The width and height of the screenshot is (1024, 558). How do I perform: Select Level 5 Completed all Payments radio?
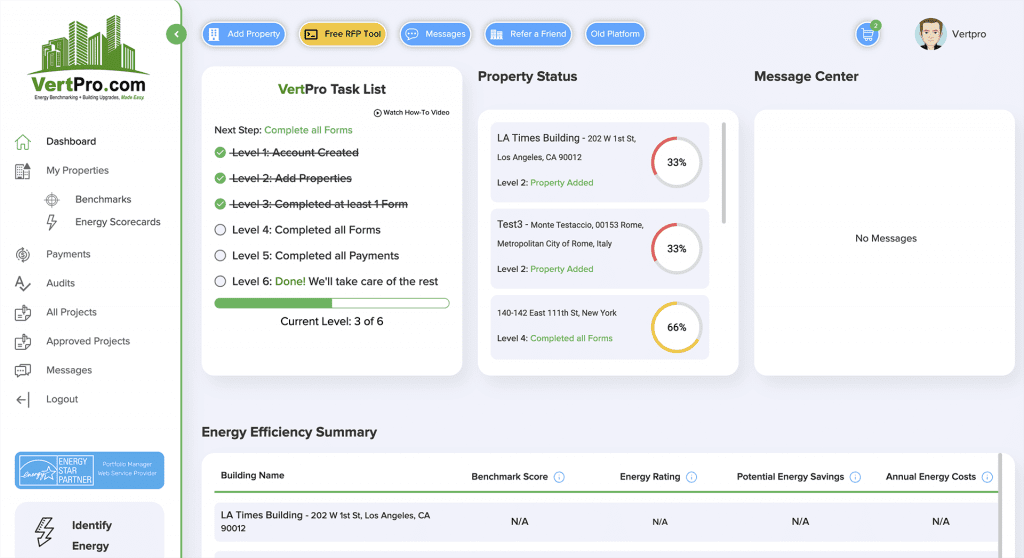(x=220, y=255)
